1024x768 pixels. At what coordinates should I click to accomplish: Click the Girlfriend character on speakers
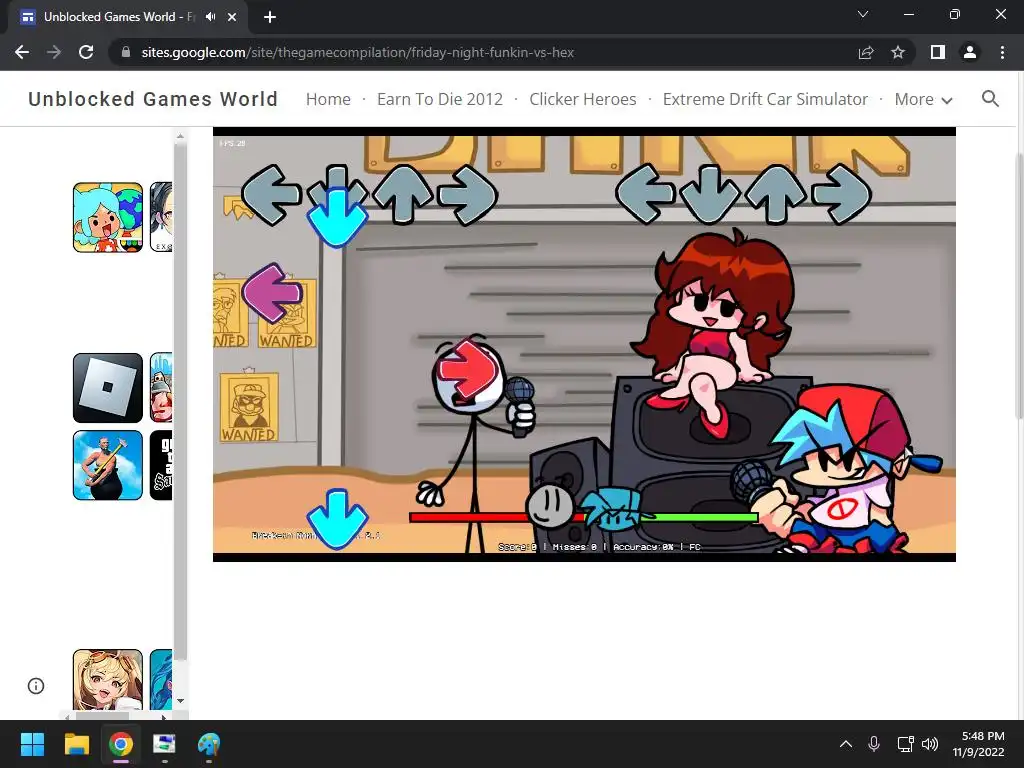coord(714,336)
